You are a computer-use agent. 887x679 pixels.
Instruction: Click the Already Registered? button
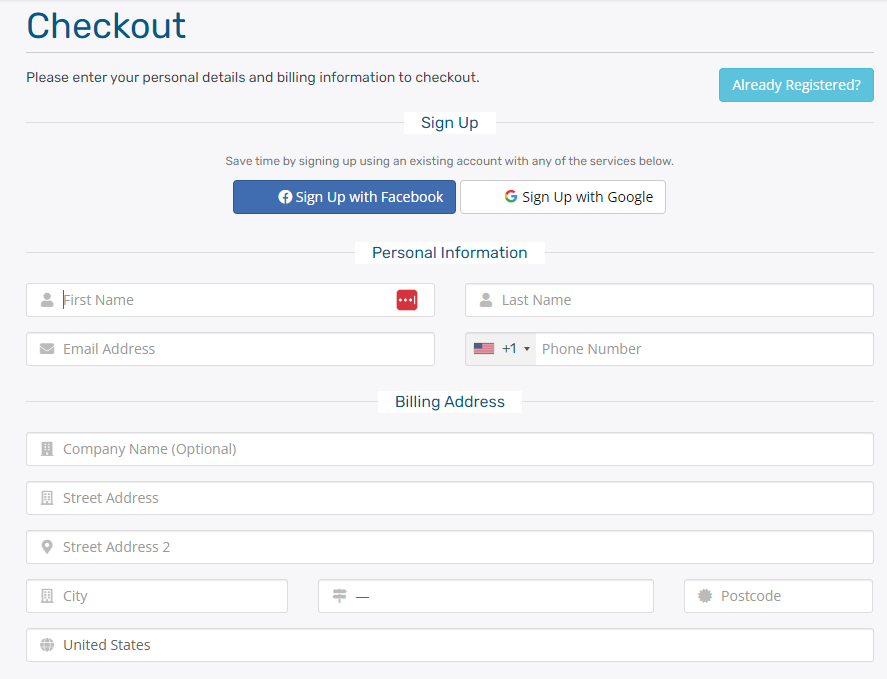[x=796, y=85]
